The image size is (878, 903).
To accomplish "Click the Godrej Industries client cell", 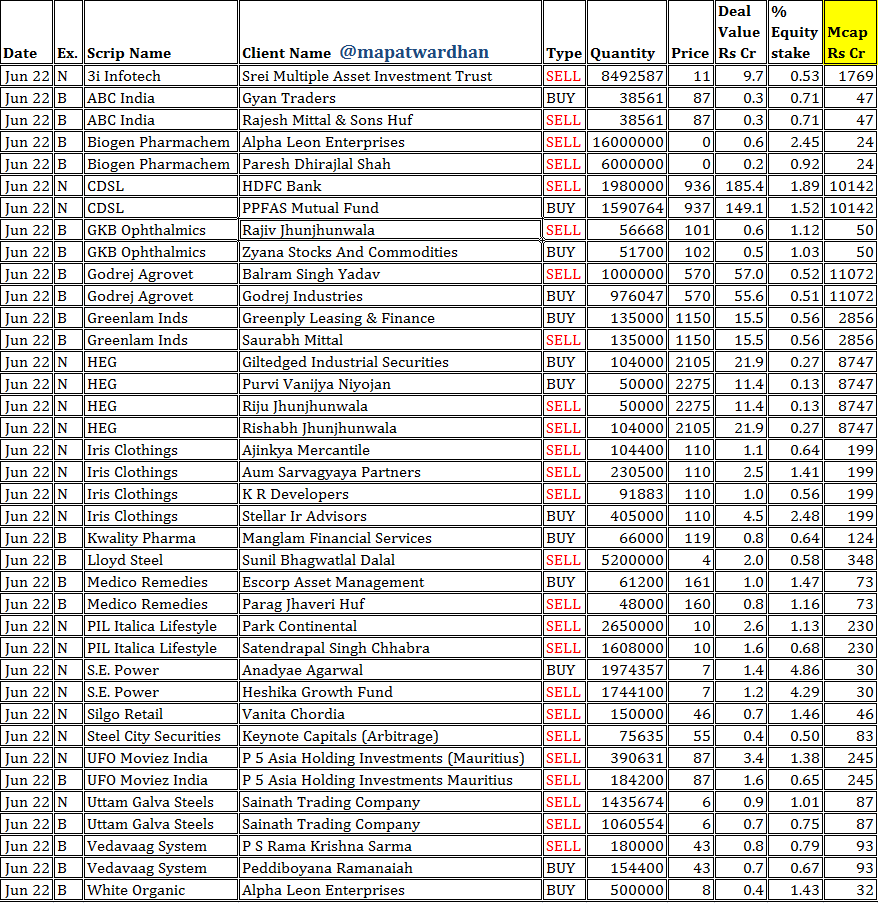I will (390, 296).
